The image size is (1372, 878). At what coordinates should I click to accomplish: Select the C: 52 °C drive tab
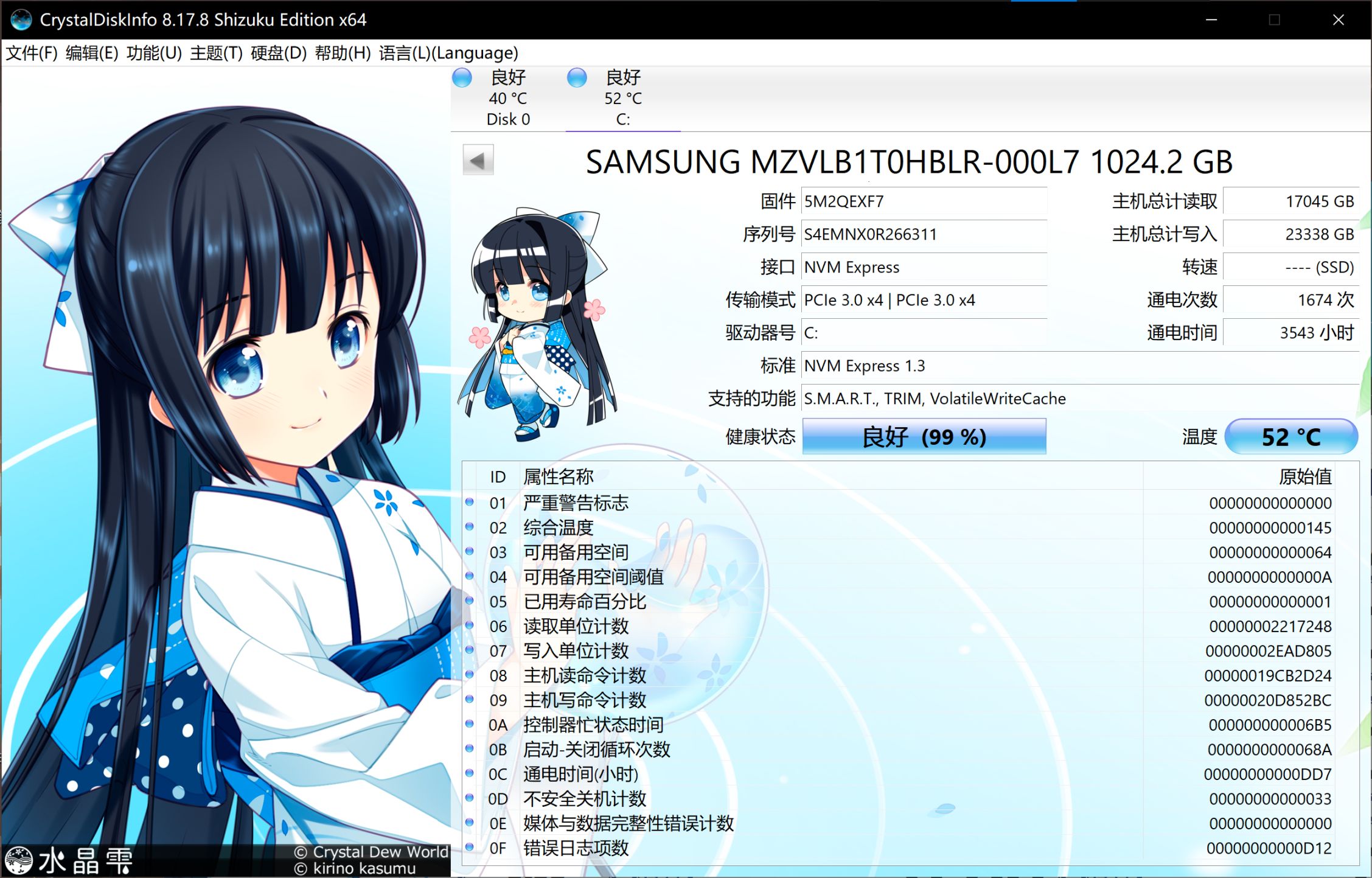pos(622,99)
